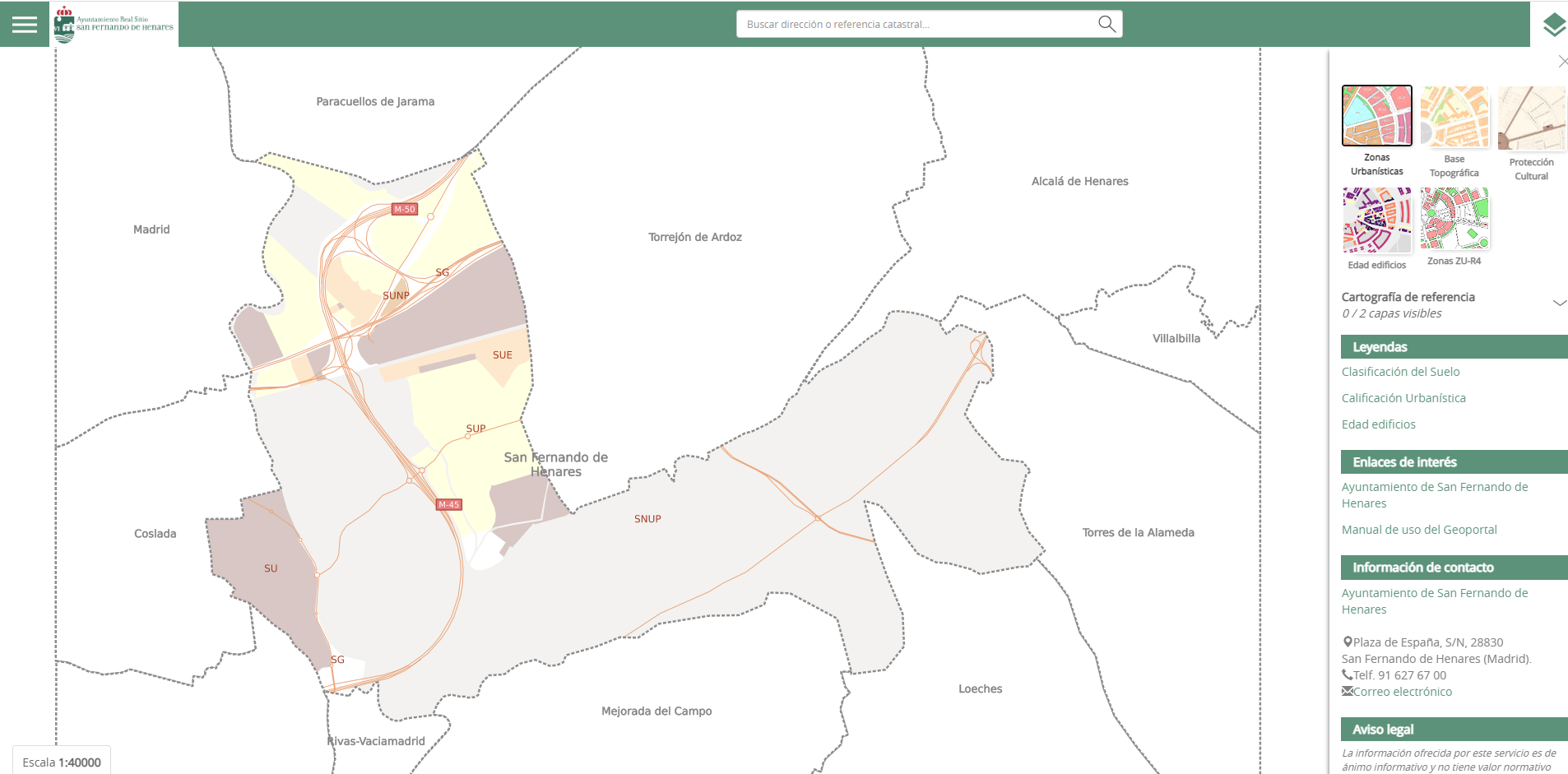Expand Cartografía de referencia section

click(x=1558, y=304)
